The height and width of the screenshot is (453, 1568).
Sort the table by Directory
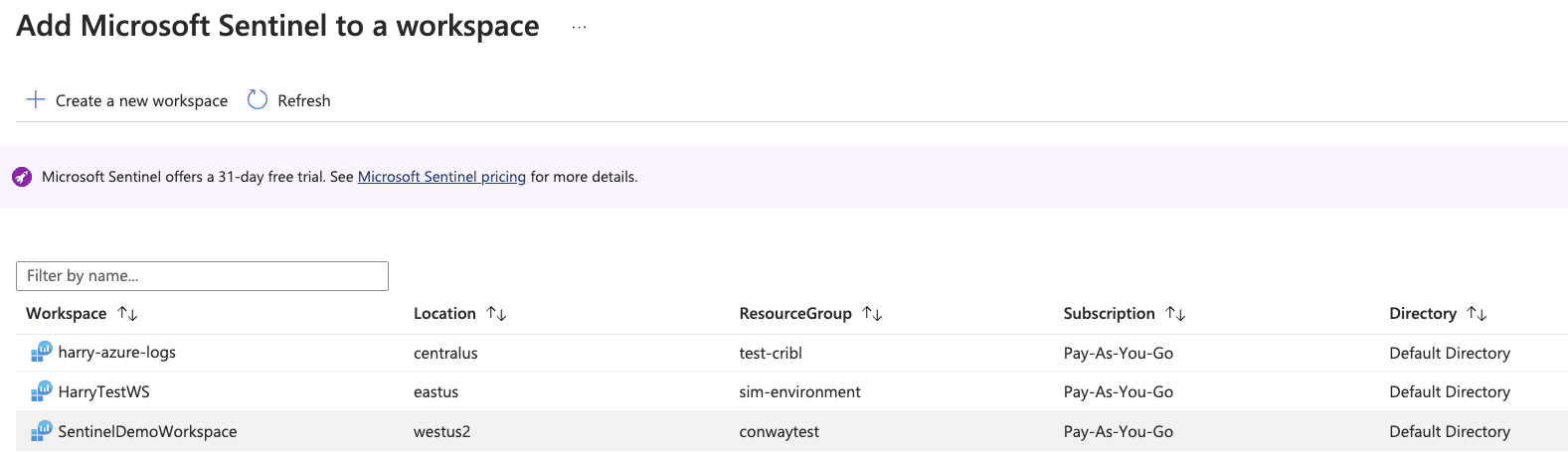click(x=1477, y=314)
